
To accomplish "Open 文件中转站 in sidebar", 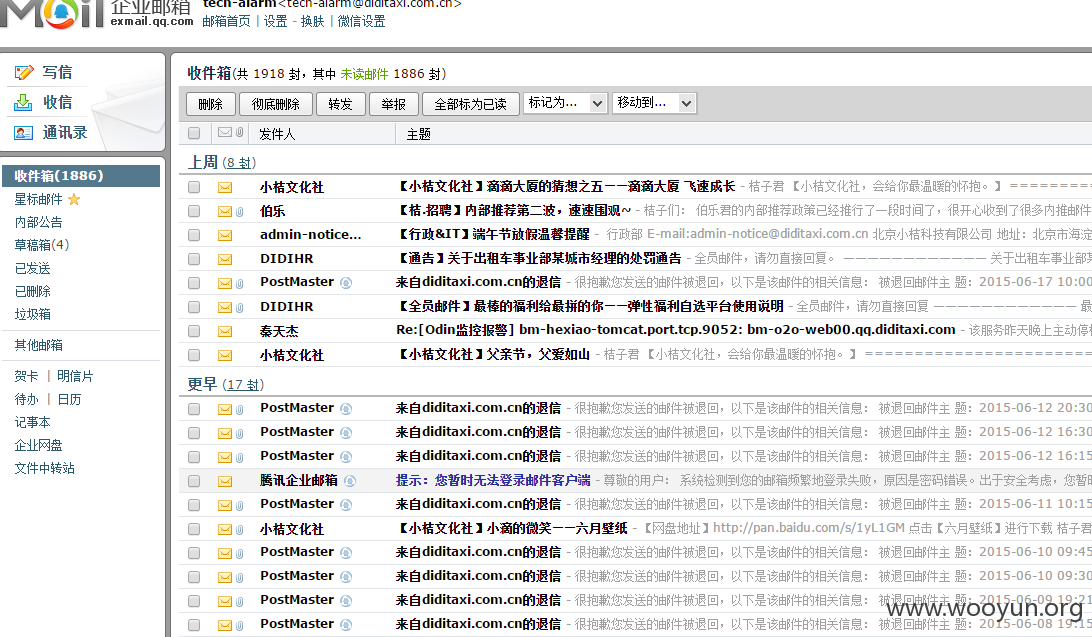I will (45, 469).
